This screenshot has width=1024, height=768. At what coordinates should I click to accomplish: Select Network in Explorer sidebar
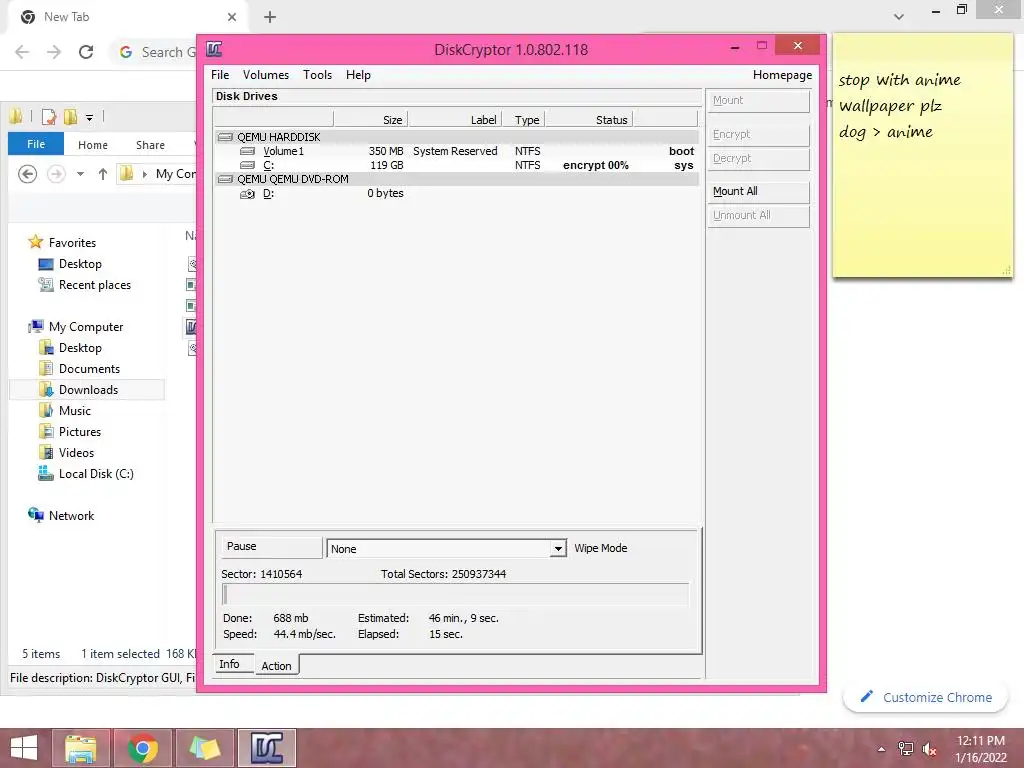[x=71, y=516]
